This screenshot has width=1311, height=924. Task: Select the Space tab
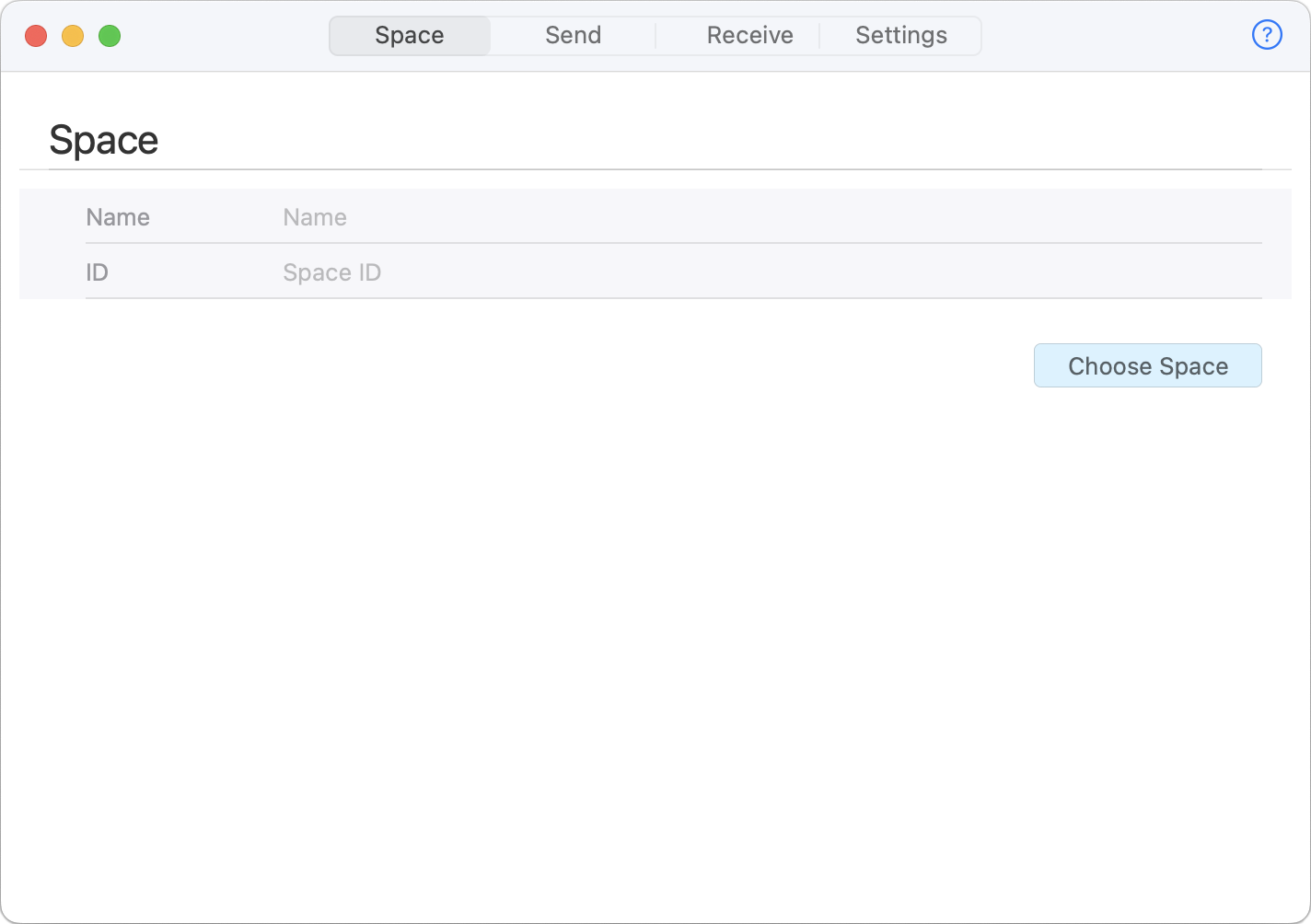(410, 35)
